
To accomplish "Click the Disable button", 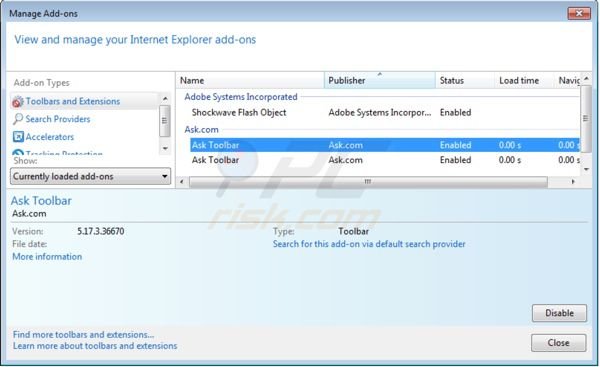I will (x=559, y=313).
